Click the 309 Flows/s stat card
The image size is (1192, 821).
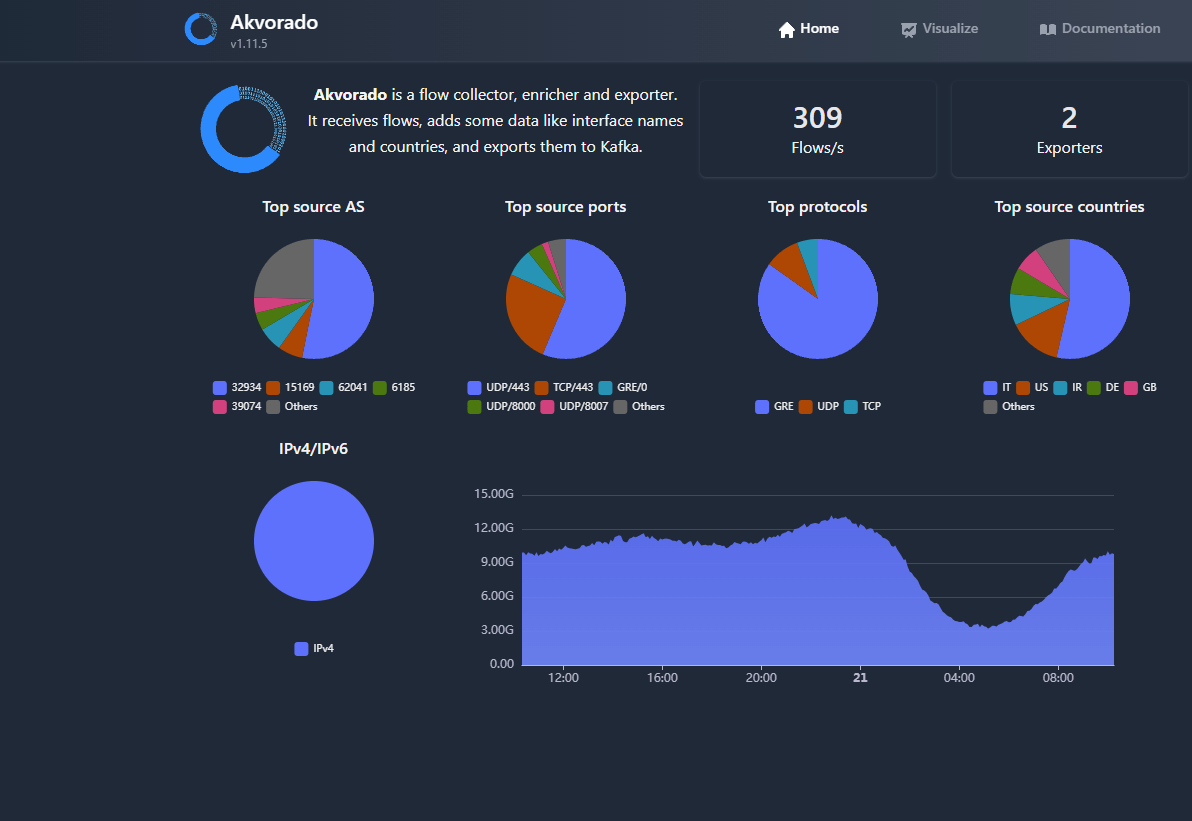817,130
